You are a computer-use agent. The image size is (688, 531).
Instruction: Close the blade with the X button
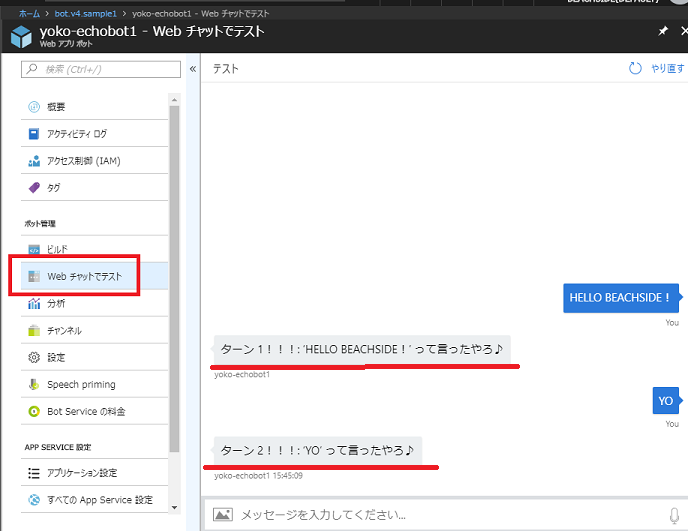point(684,31)
